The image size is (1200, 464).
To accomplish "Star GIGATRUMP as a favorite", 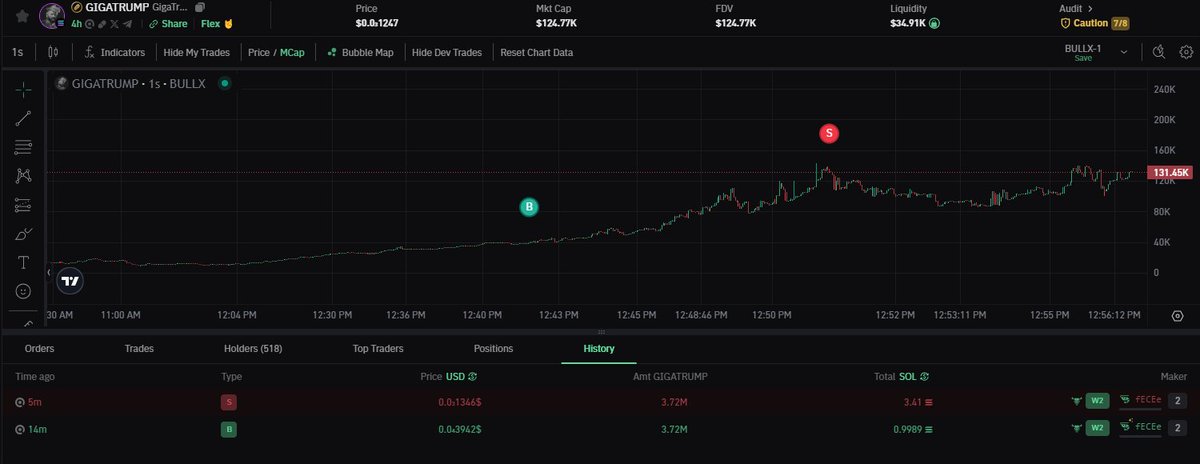I will (22, 16).
